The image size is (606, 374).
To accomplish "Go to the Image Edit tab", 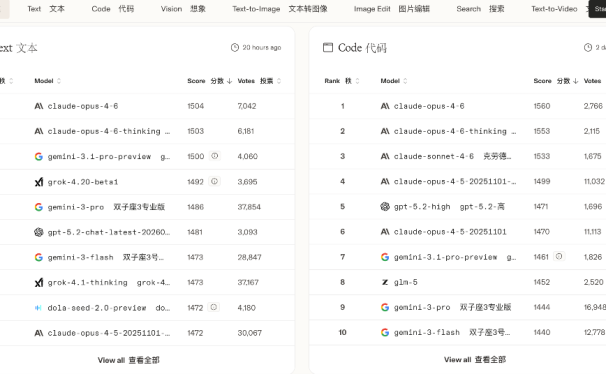I will coord(392,9).
